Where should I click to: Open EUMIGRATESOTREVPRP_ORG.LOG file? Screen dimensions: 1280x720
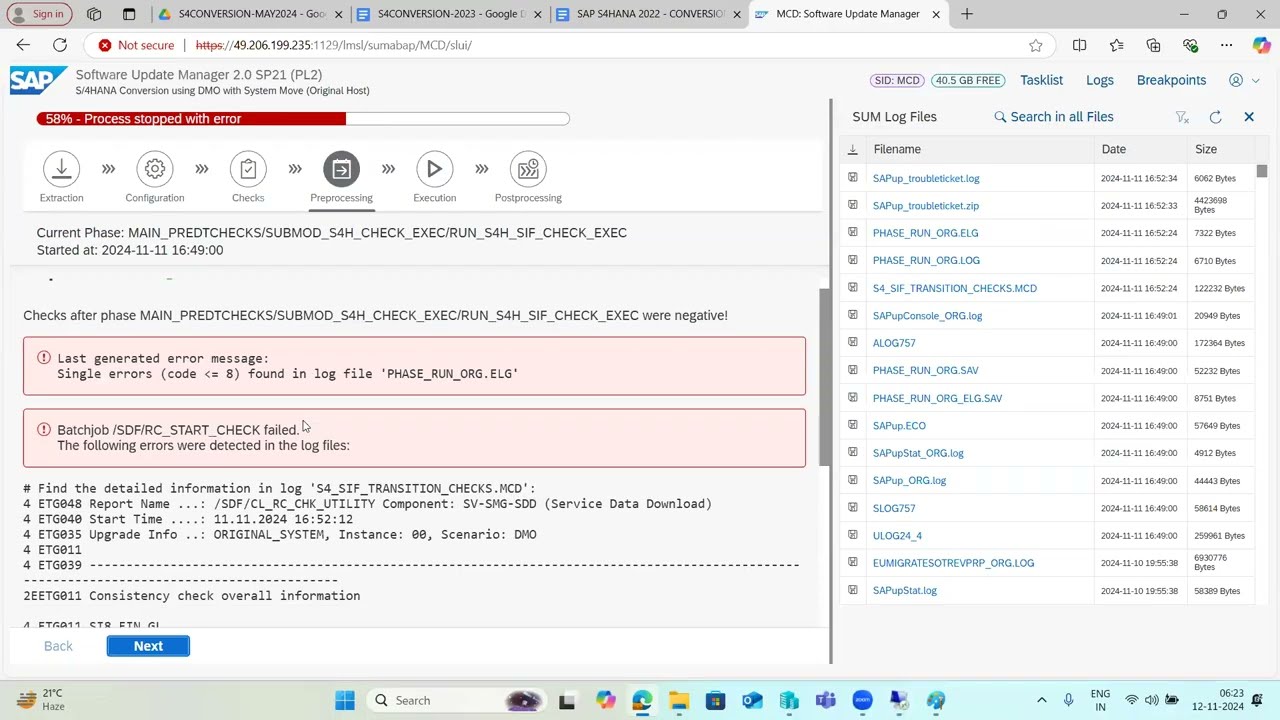(x=953, y=563)
